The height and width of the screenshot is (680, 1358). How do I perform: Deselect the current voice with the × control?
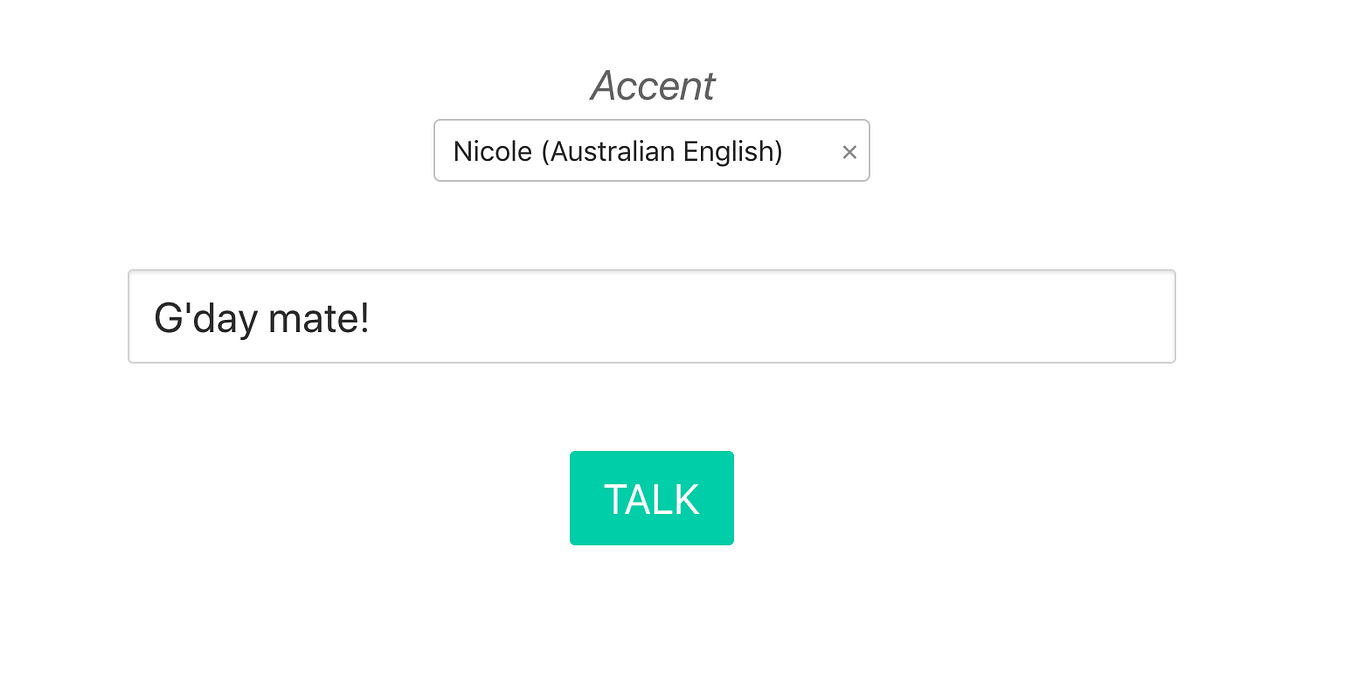coord(849,151)
